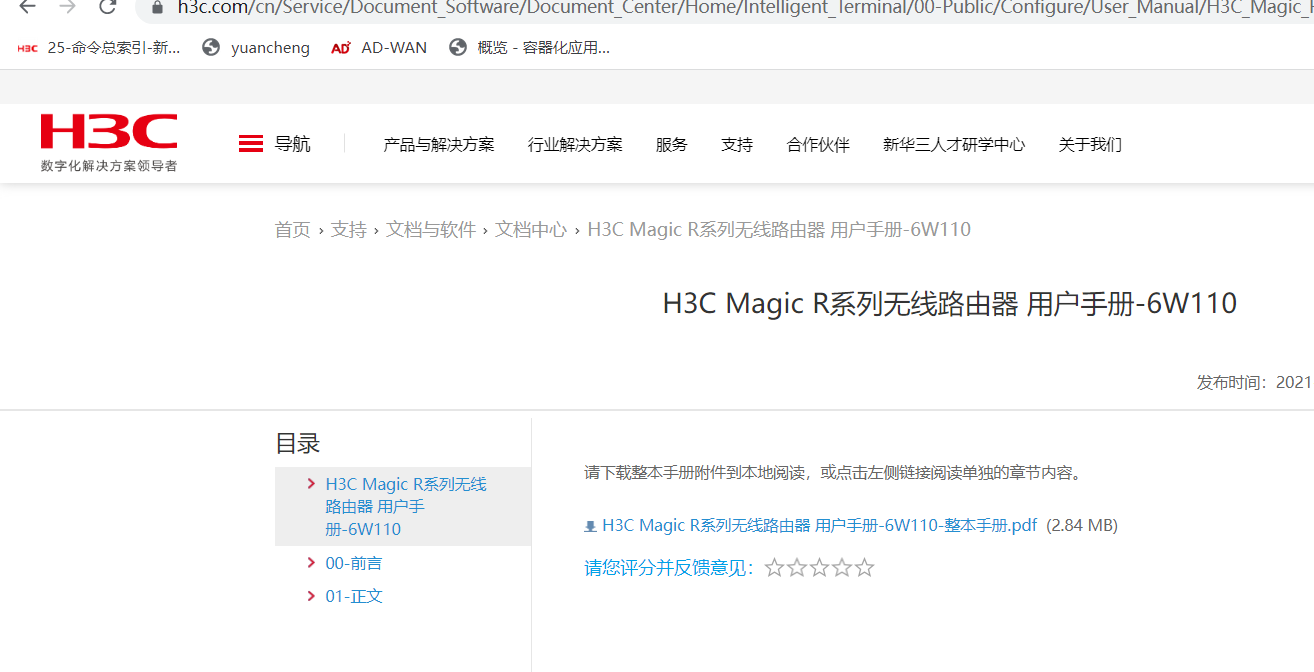Go to 文档中心 breadcrumb
The height and width of the screenshot is (672, 1314).
pos(531,230)
